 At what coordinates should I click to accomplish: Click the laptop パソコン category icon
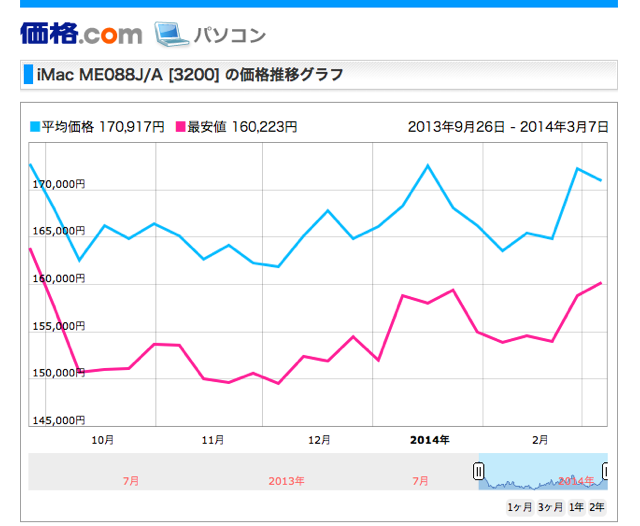coord(171,34)
